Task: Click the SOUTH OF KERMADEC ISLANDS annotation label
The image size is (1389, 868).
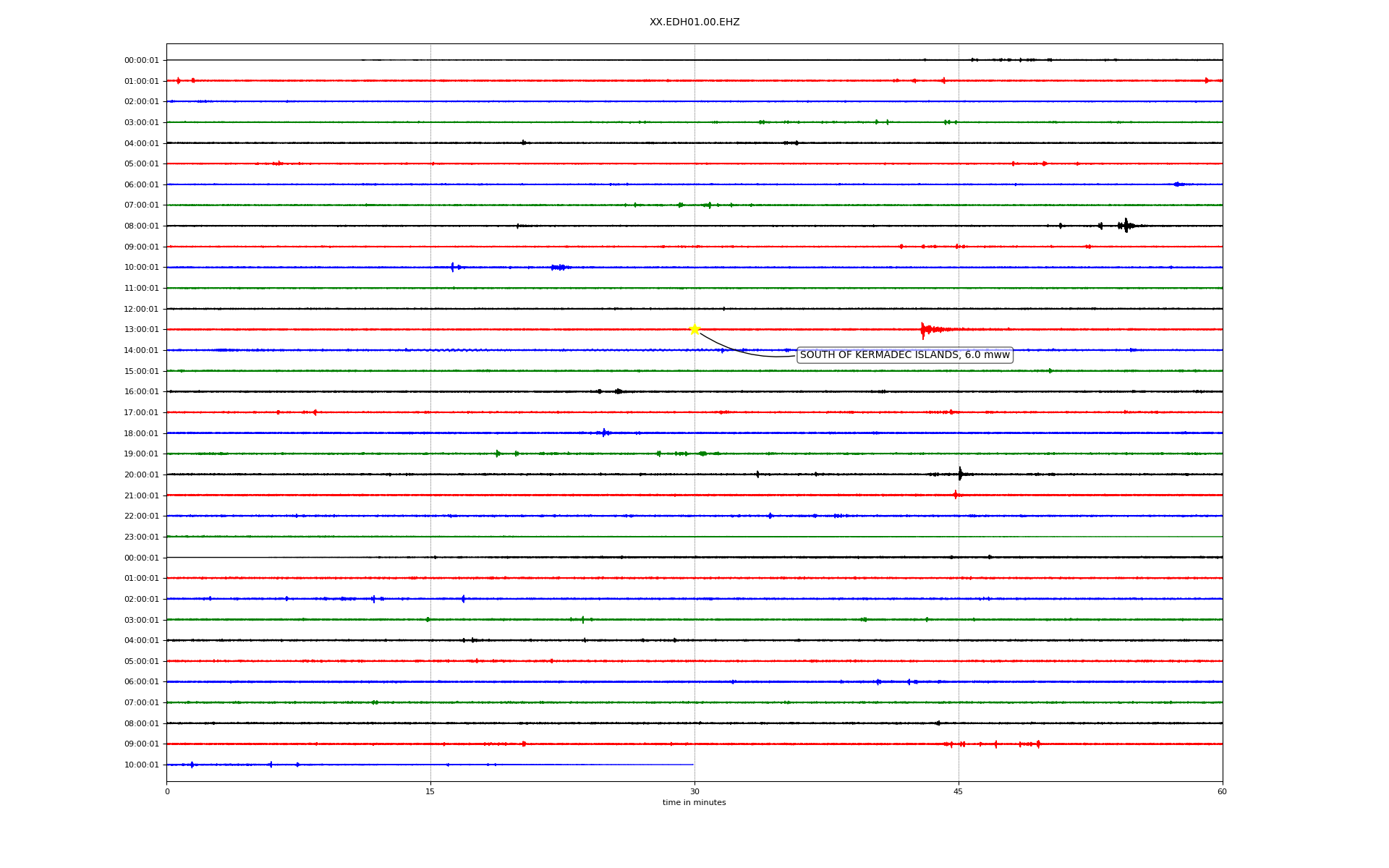Action: click(x=904, y=355)
